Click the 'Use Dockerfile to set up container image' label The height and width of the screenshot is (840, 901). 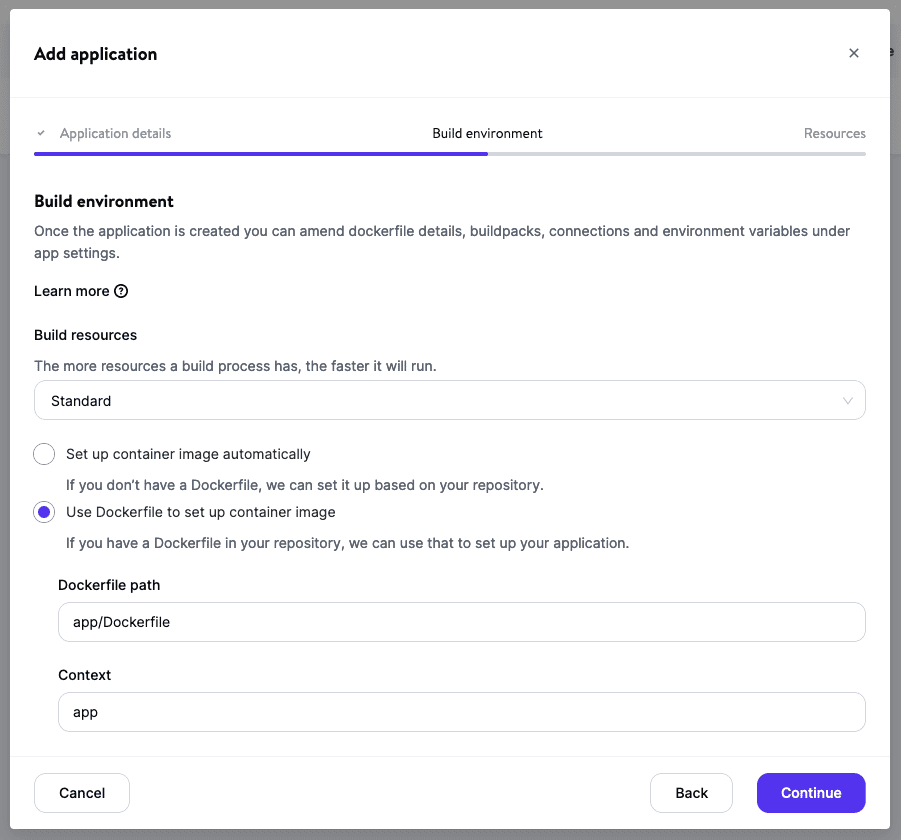coord(200,512)
